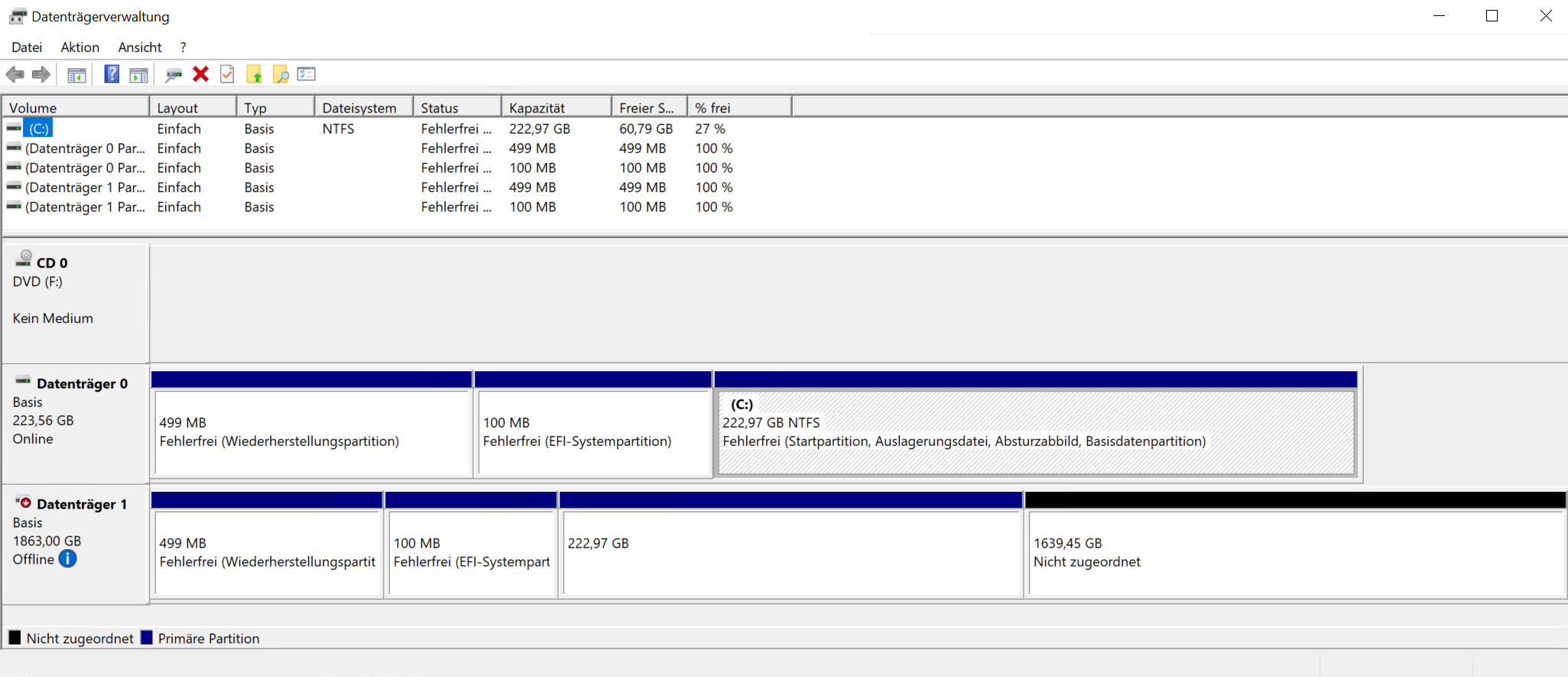Viewport: 1568px width, 677px height.
Task: Click the checklist settings toolbar icon
Action: (x=307, y=74)
